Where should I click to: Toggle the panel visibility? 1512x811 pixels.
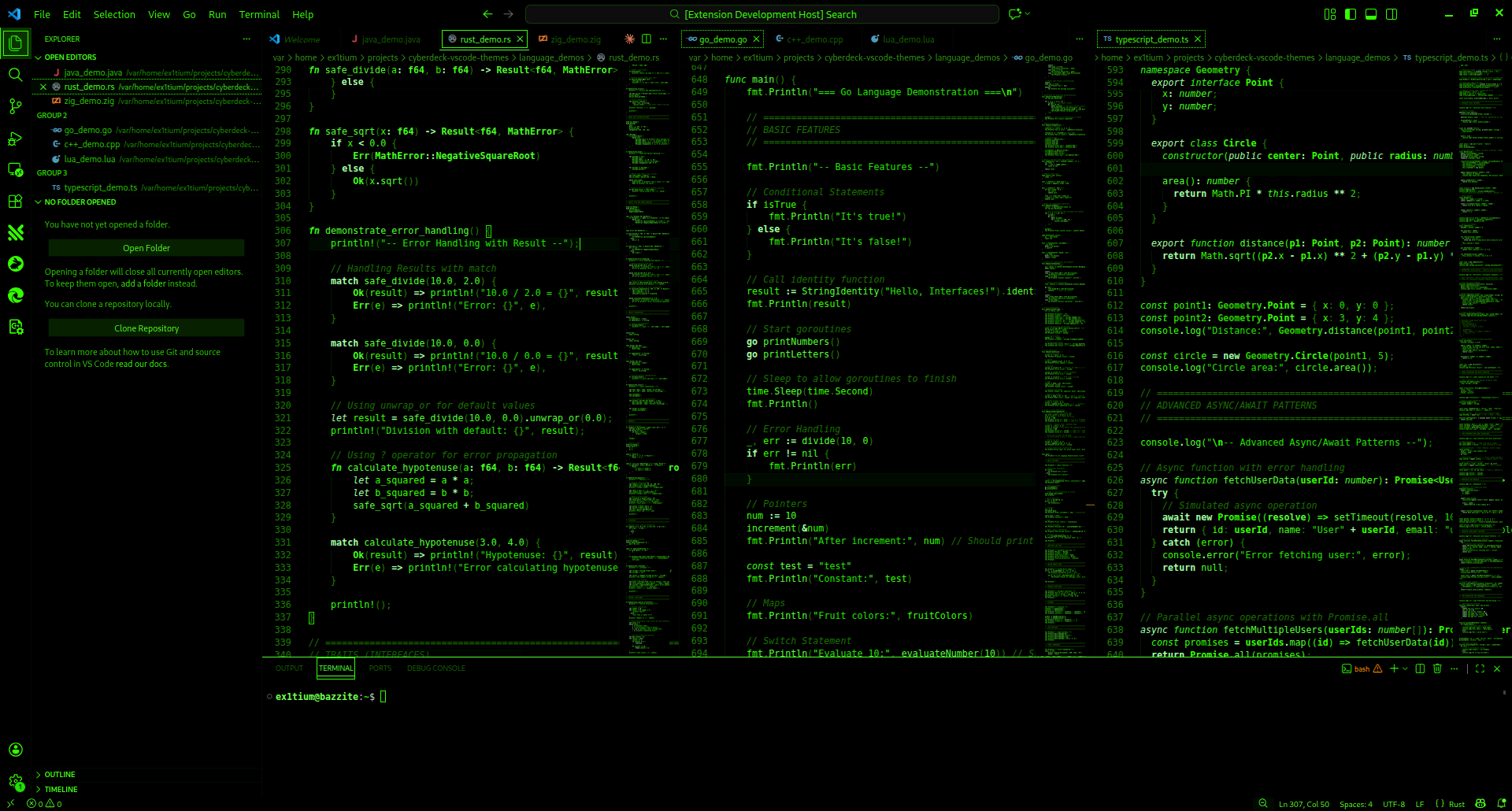tap(1371, 14)
